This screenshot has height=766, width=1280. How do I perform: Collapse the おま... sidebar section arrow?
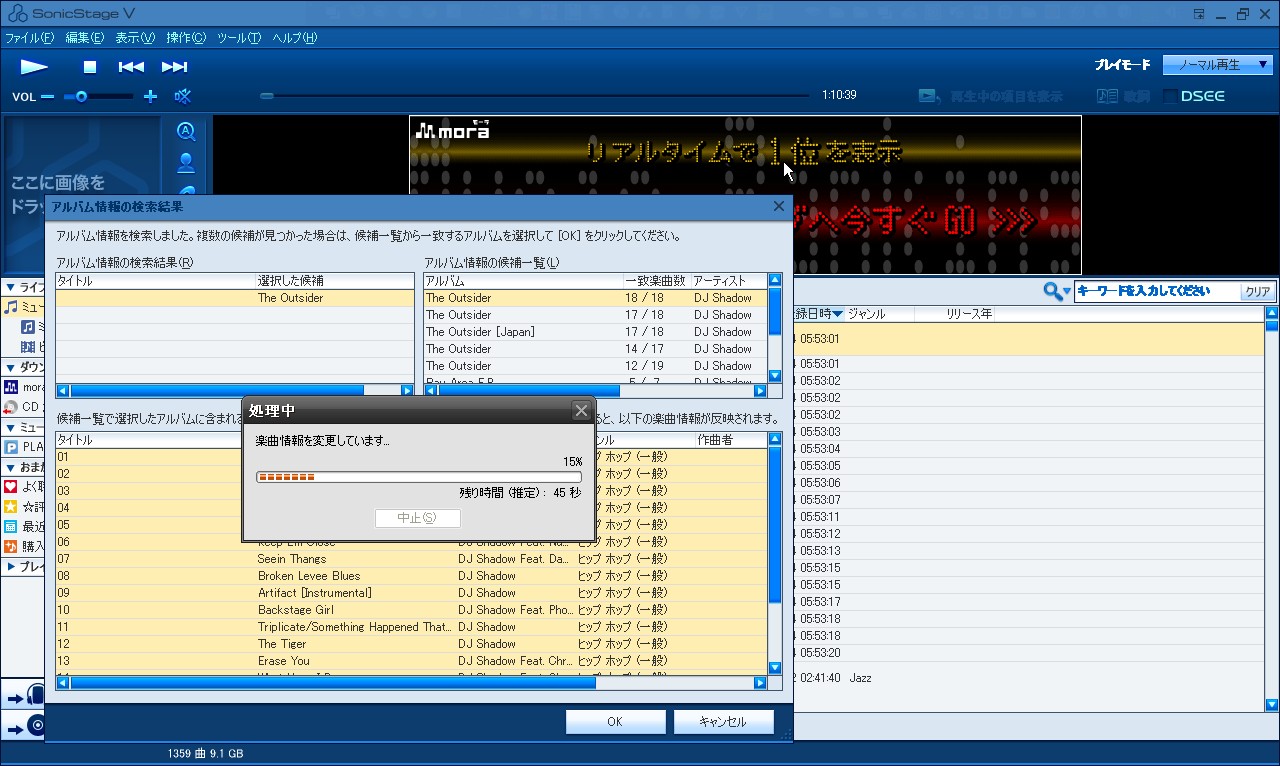pos(10,467)
